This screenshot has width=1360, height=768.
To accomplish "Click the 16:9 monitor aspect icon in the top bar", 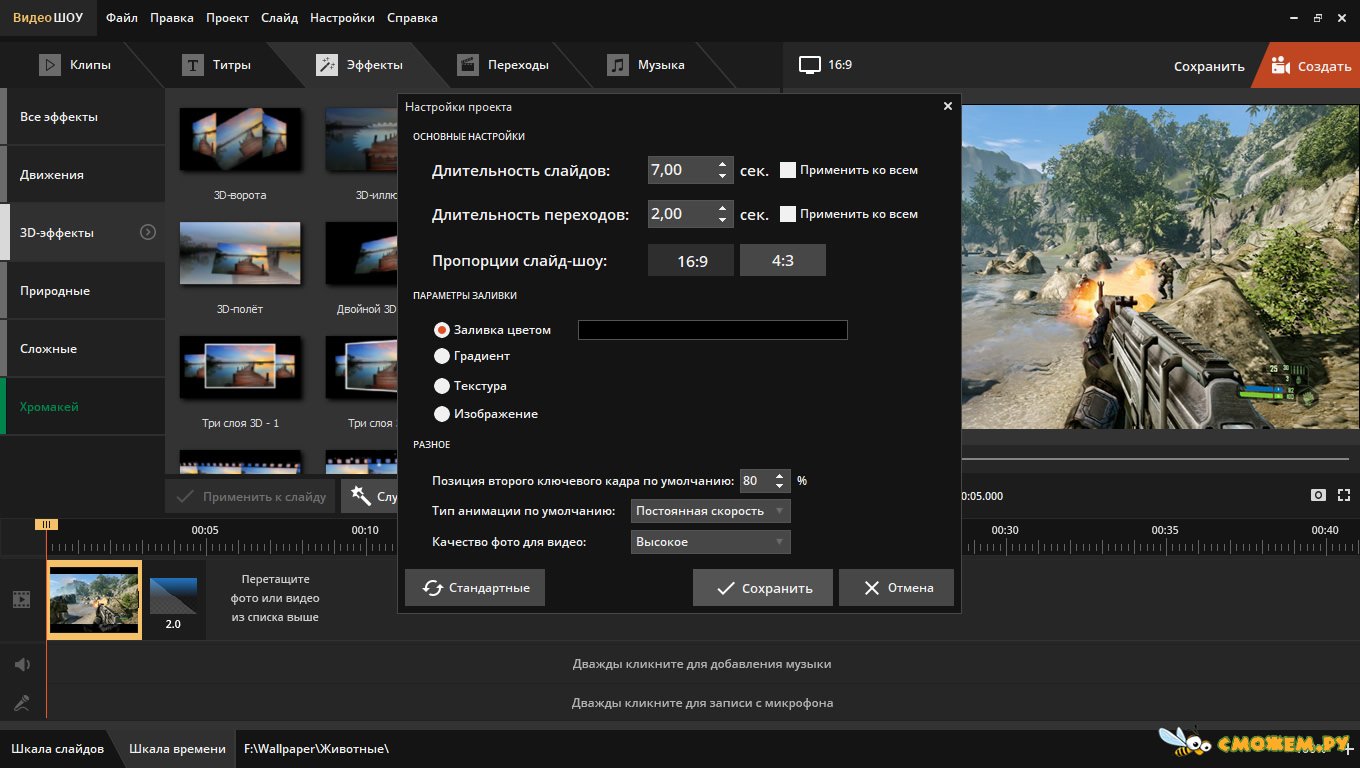I will click(809, 65).
